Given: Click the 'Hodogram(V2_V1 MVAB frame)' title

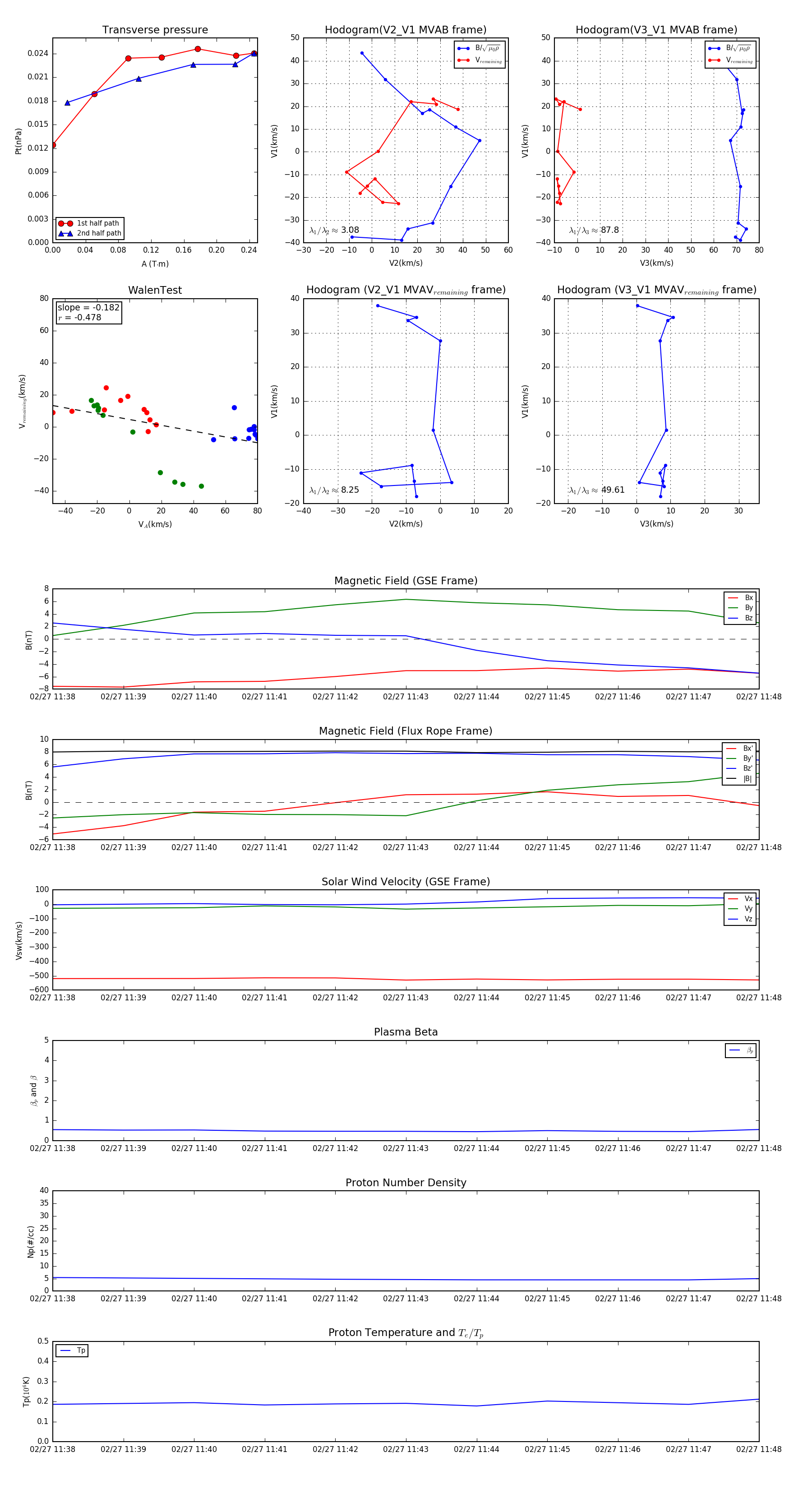Looking at the screenshot, I should coord(406,30).
